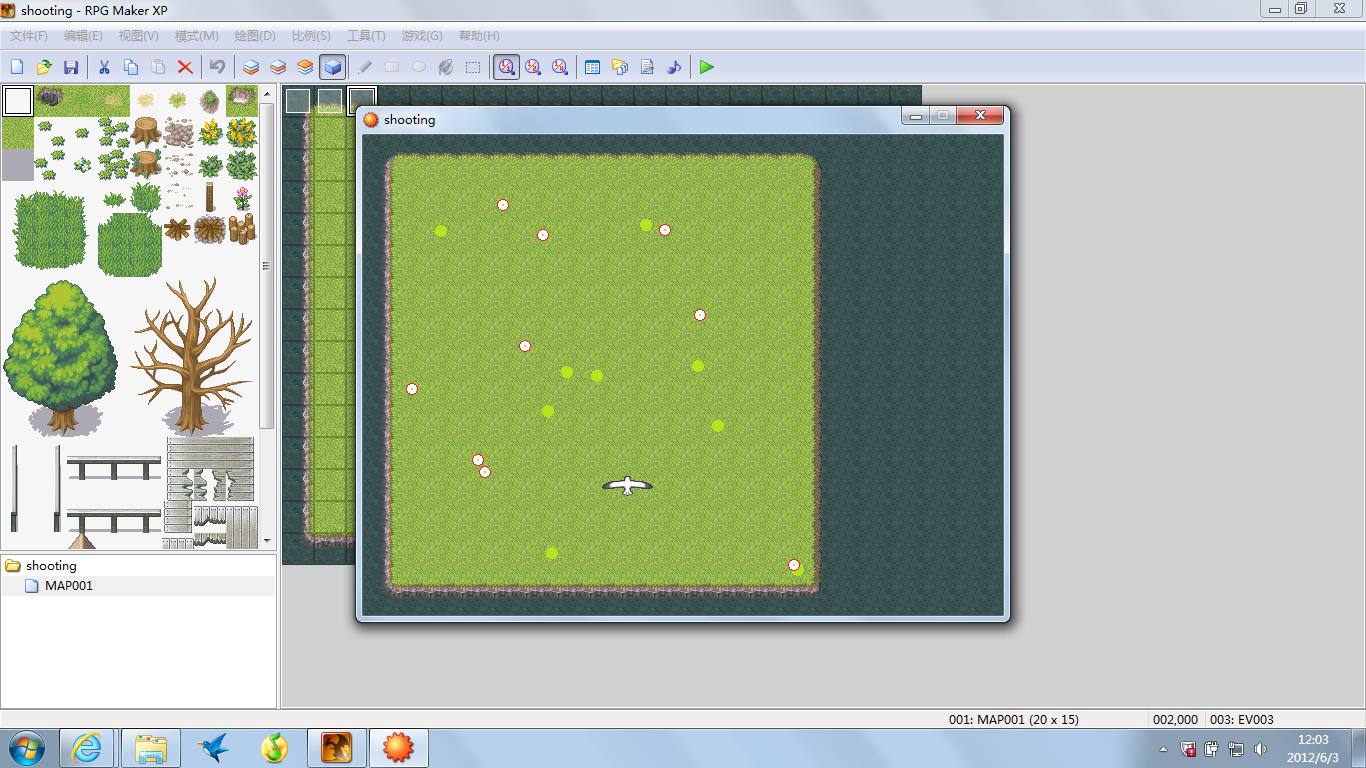Open the 帮助(H) menu

pyautogui.click(x=479, y=36)
